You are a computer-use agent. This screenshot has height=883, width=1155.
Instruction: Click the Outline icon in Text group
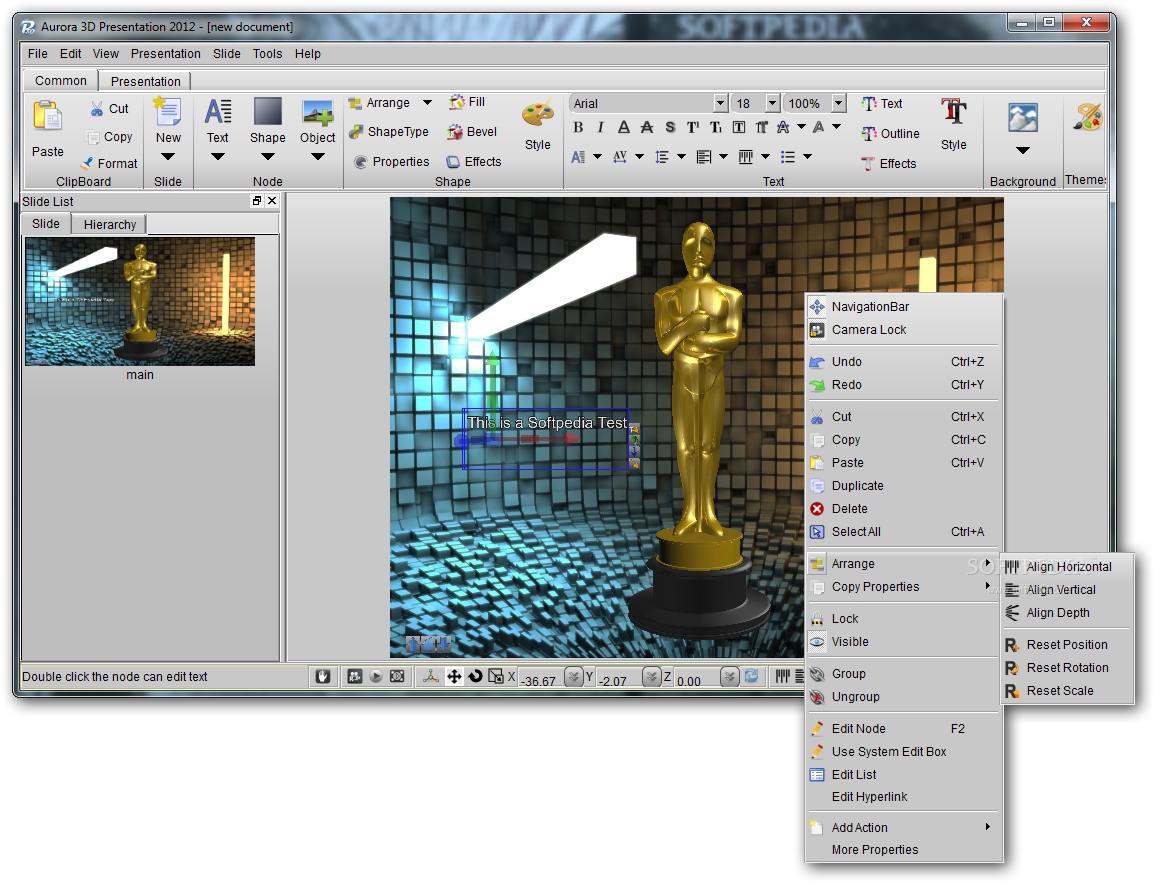[x=868, y=134]
